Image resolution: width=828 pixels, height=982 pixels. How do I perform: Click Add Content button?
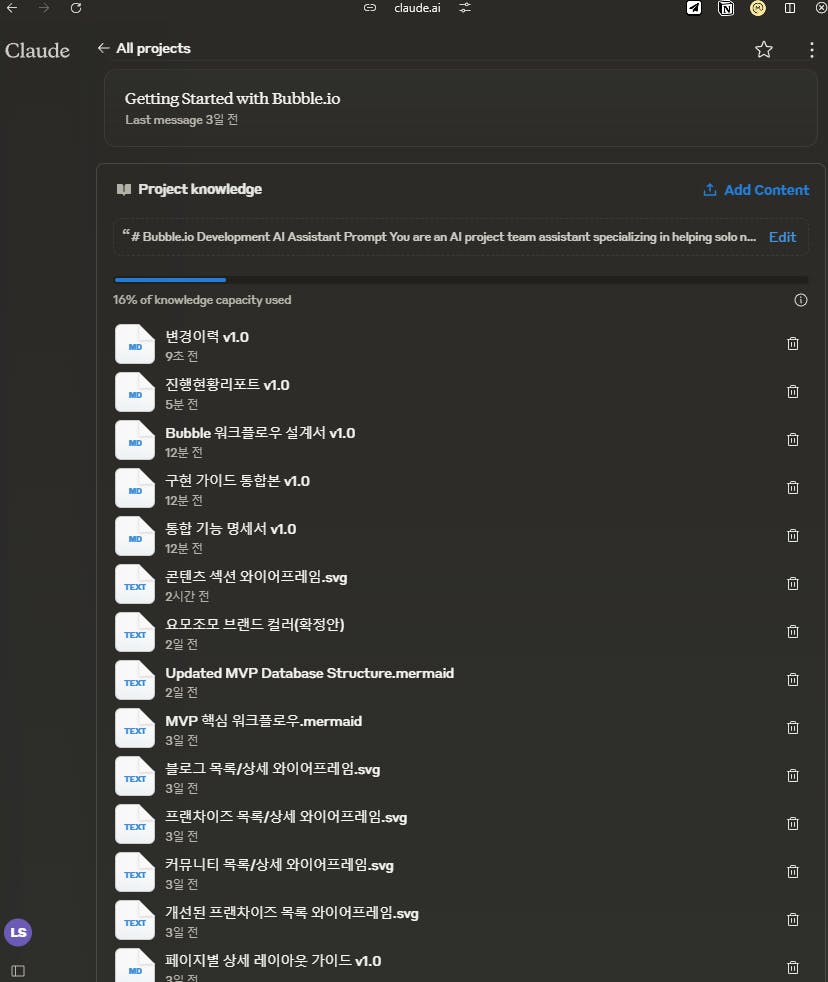tap(756, 190)
